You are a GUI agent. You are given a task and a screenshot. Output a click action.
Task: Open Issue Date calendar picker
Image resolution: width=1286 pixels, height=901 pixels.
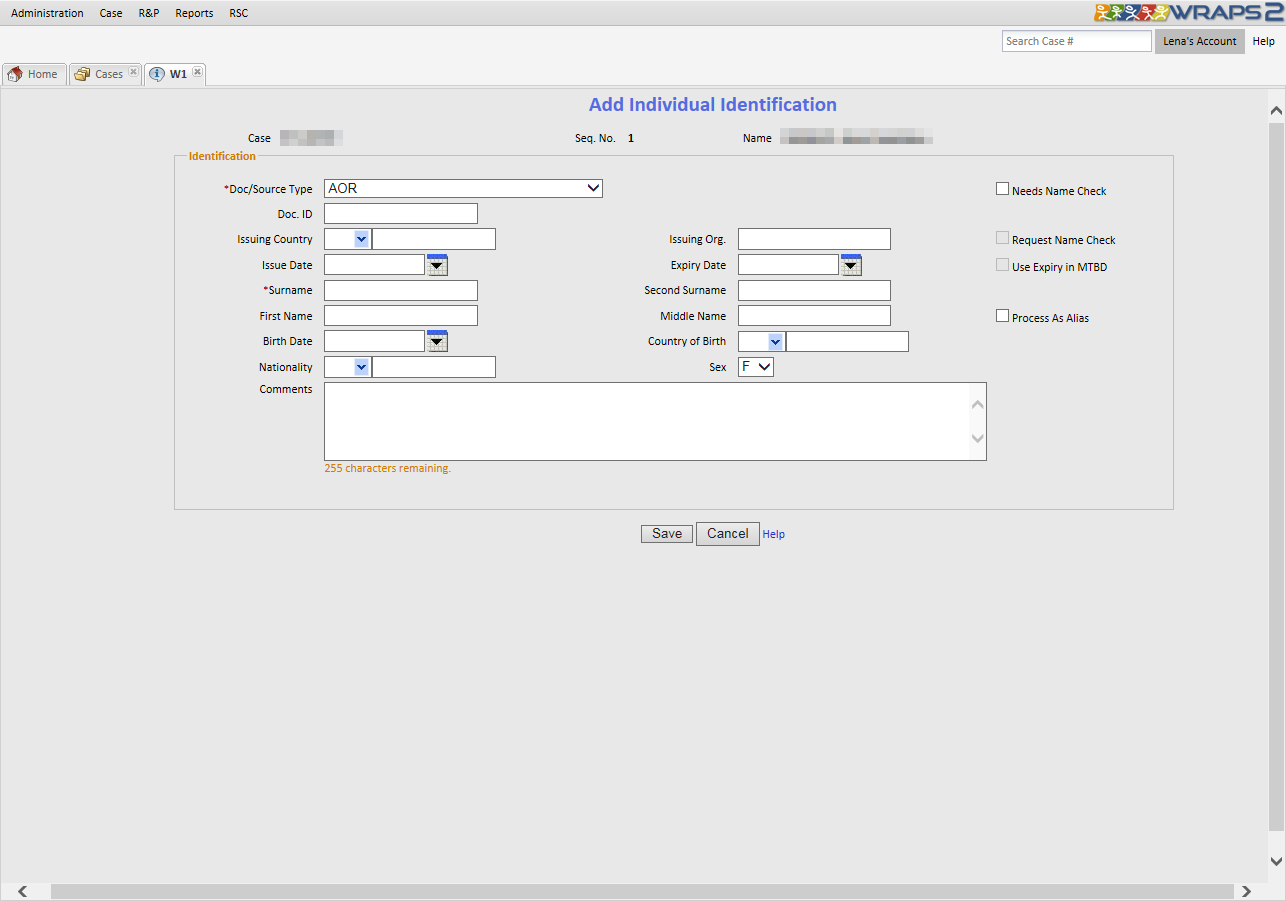point(437,265)
